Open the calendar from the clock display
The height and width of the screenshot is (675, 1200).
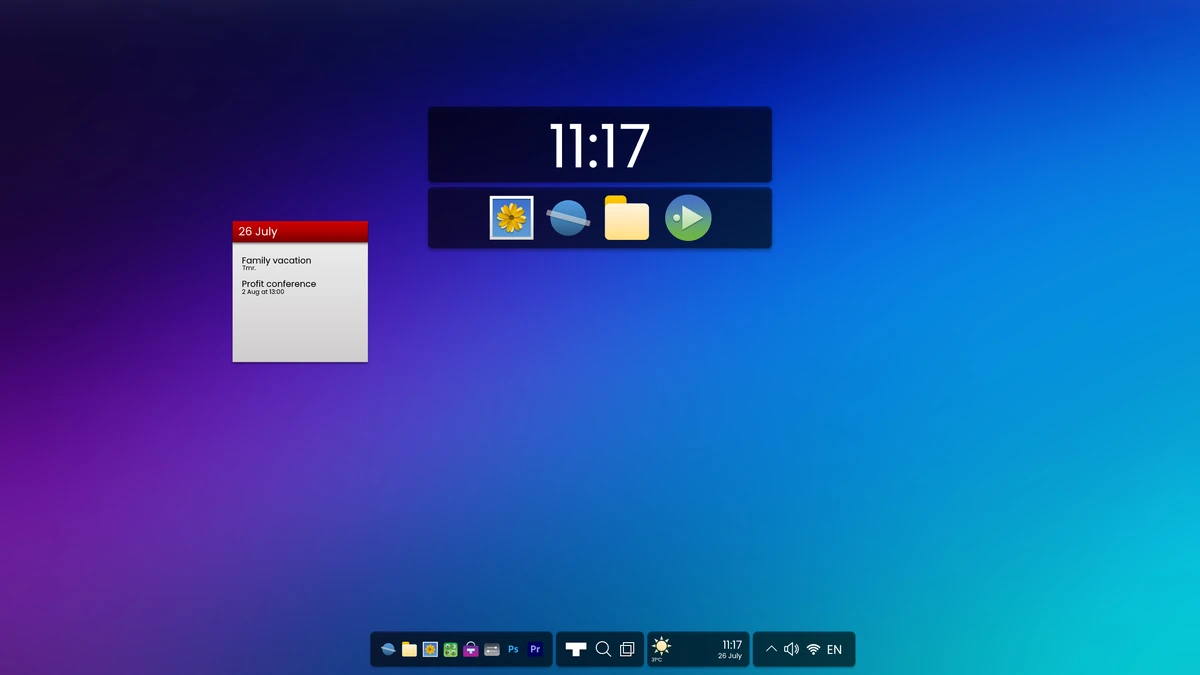click(729, 649)
